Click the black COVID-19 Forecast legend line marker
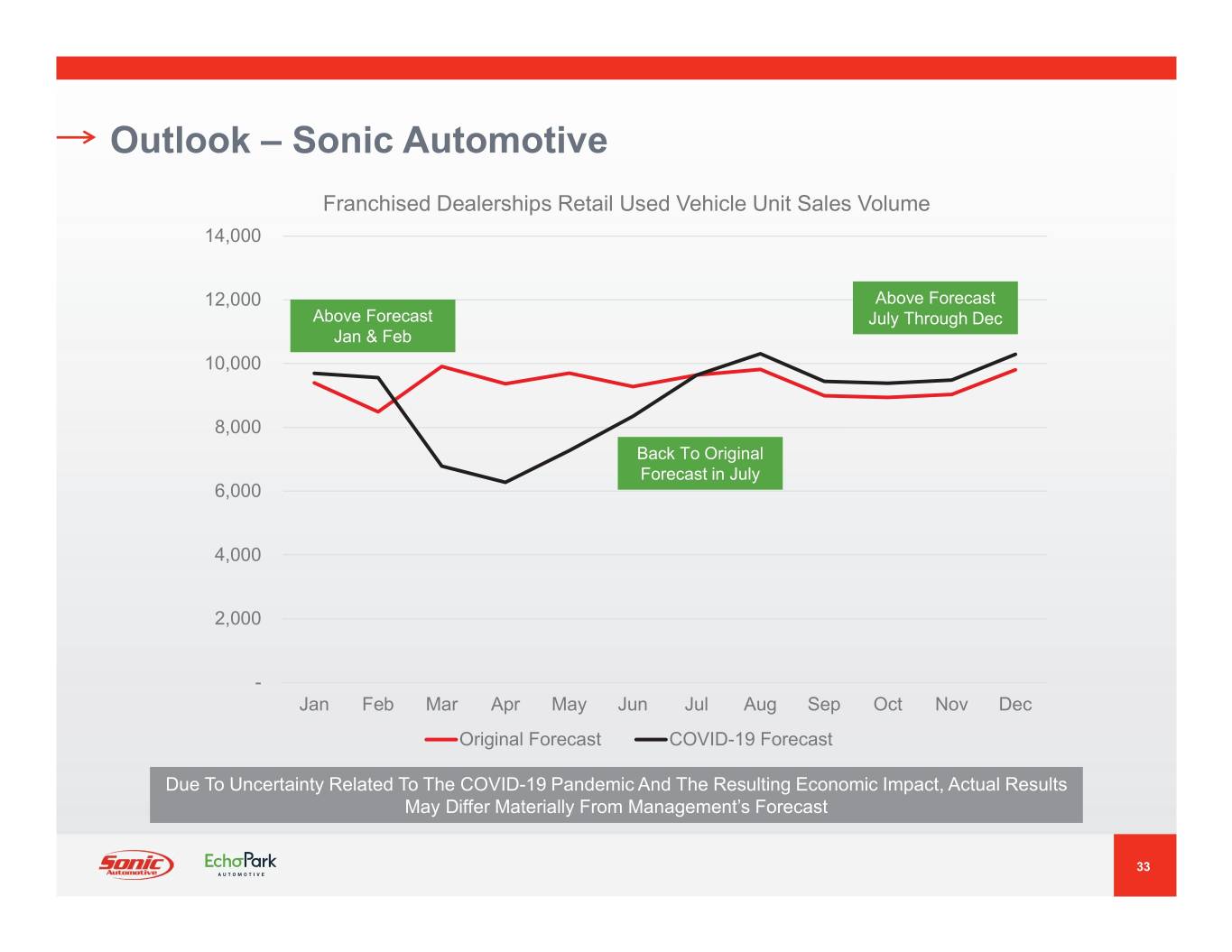Viewport: 1232px width, 952px height. [x=650, y=740]
